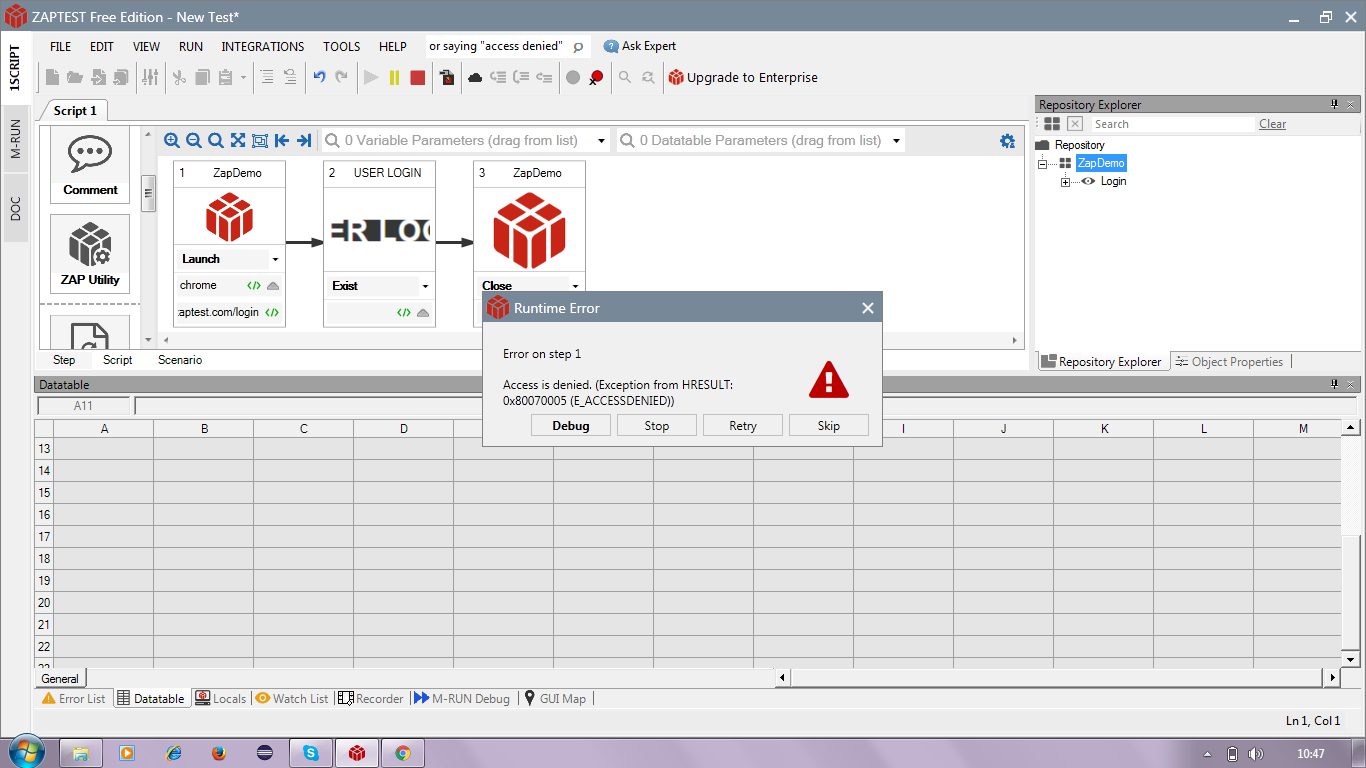Click the Run play button
Viewport: 1366px width, 768px height.
pos(371,77)
